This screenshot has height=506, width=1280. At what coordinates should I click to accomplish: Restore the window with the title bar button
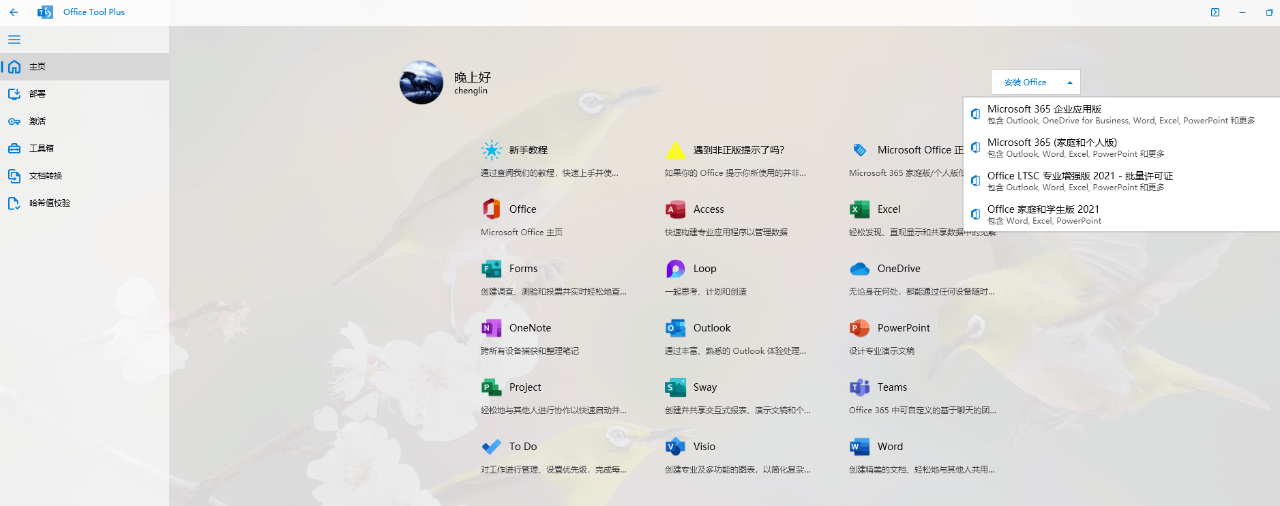pos(1270,12)
